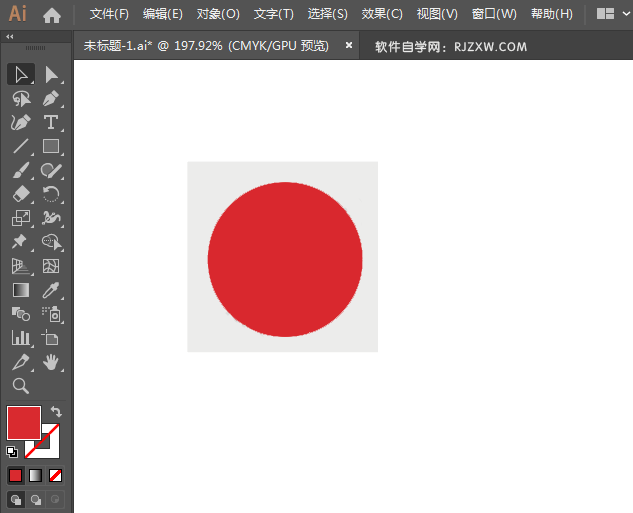Open the 效果(C) menu
This screenshot has width=633, height=513.
pos(382,14)
